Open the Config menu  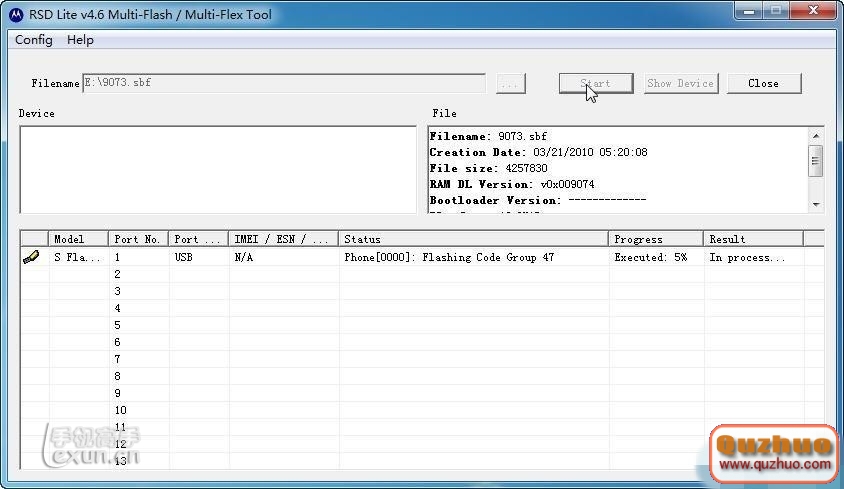pos(34,40)
